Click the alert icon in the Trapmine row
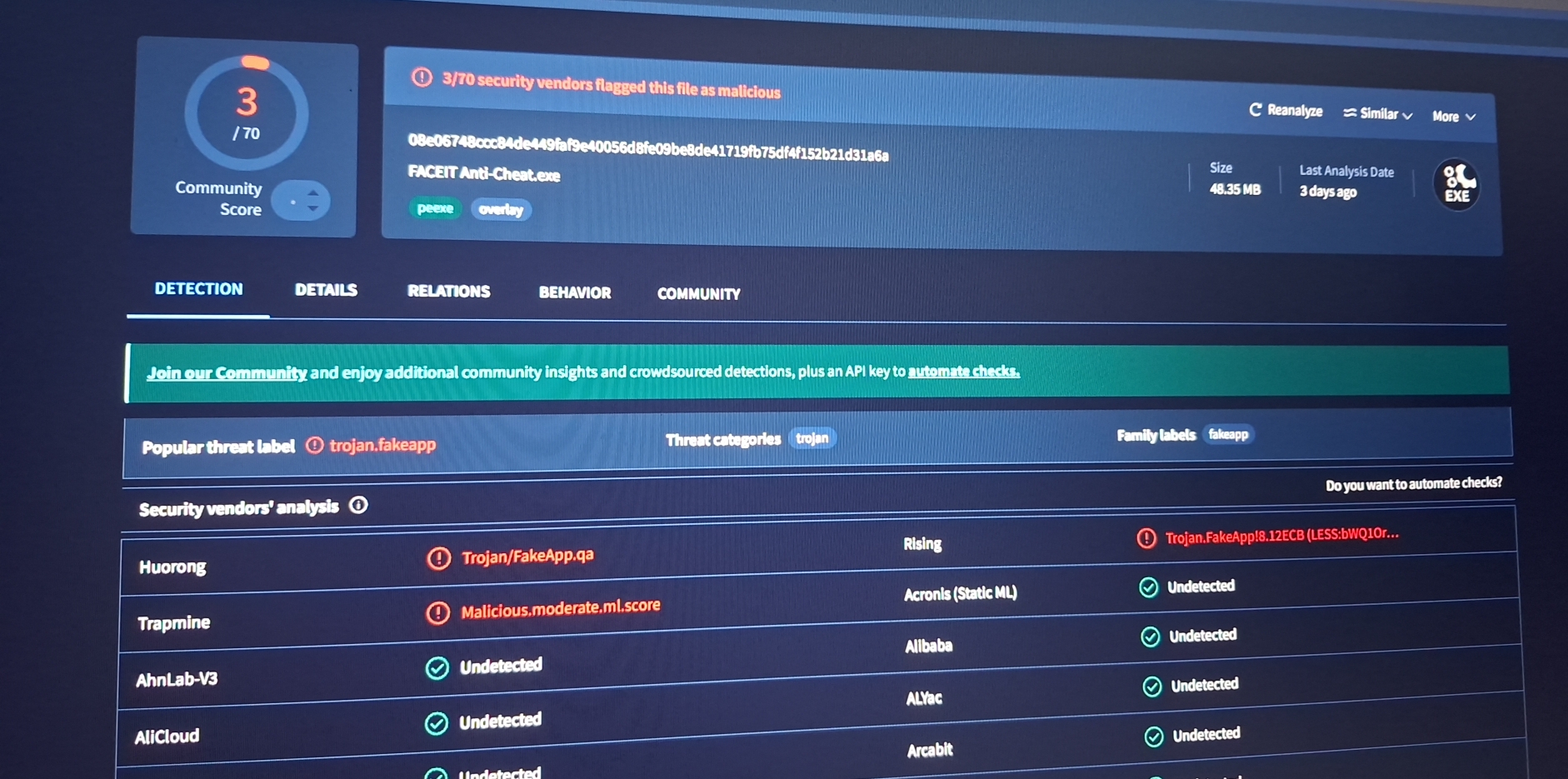 click(438, 613)
